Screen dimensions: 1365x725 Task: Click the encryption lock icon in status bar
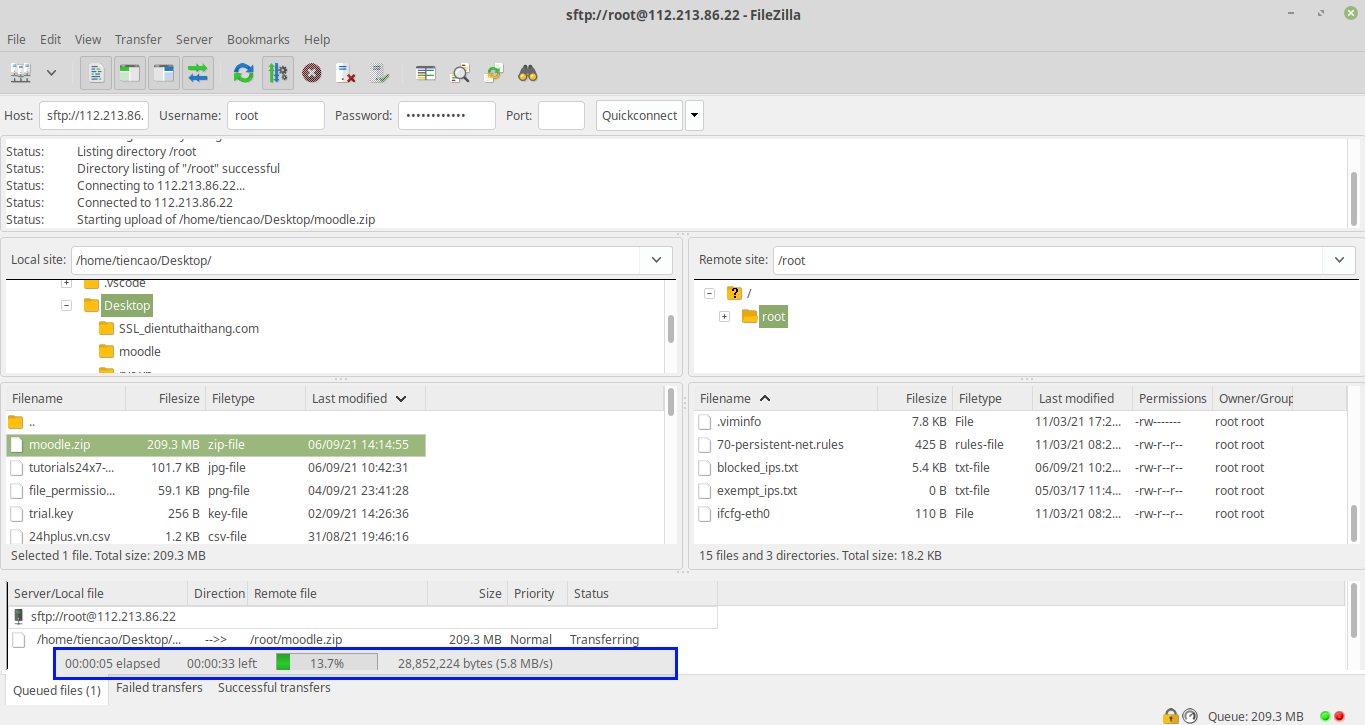[1170, 716]
